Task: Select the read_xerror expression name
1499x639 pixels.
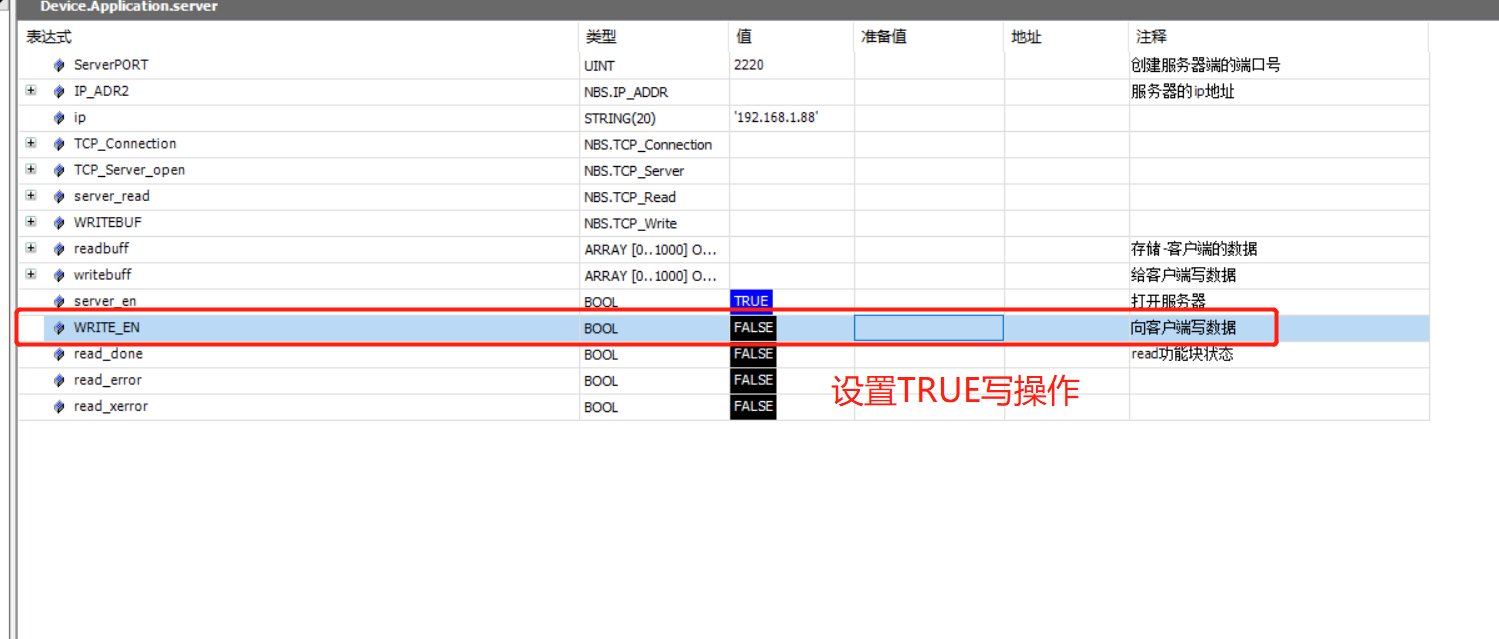Action: (111, 406)
